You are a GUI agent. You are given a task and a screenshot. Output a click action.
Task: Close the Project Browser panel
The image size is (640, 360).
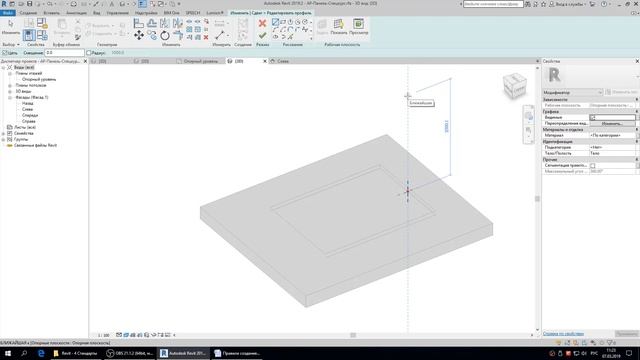point(85,61)
